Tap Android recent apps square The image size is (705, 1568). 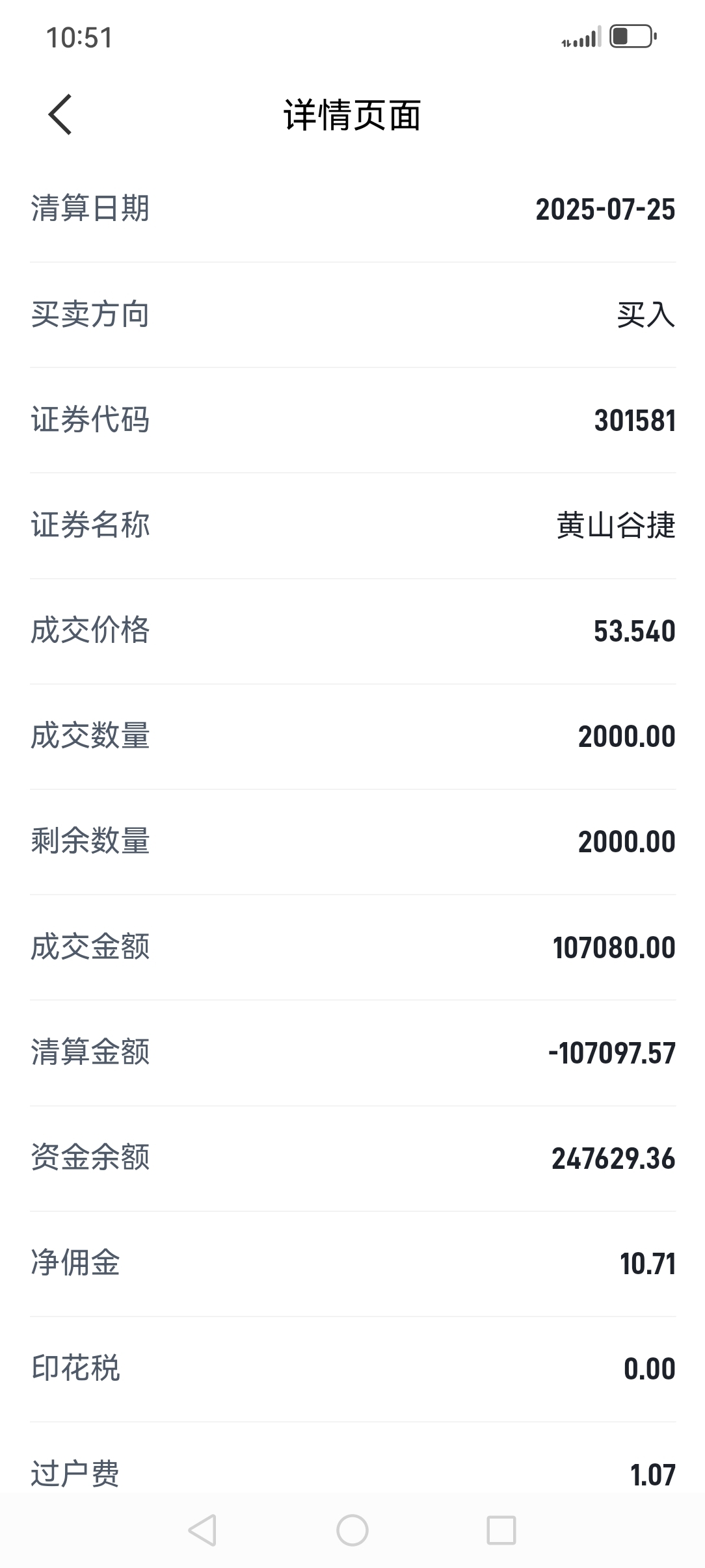501,1530
